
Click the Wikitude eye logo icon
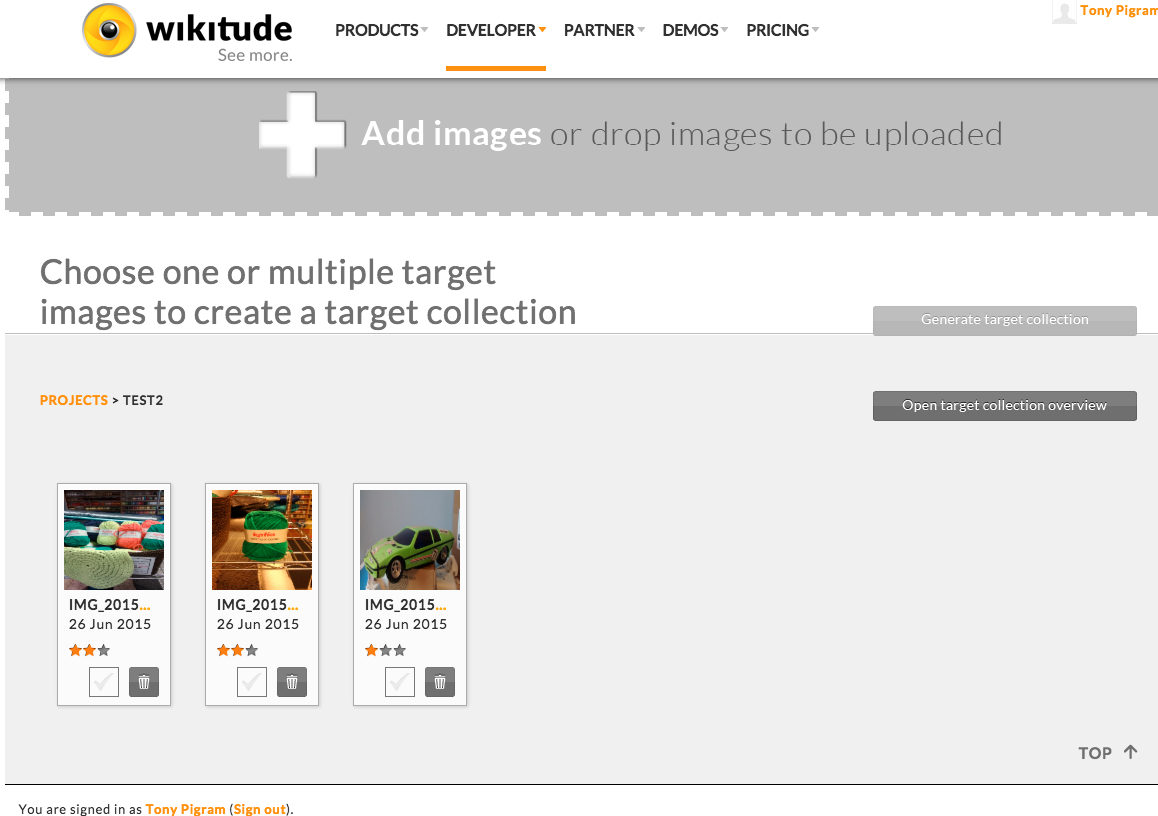[x=109, y=31]
